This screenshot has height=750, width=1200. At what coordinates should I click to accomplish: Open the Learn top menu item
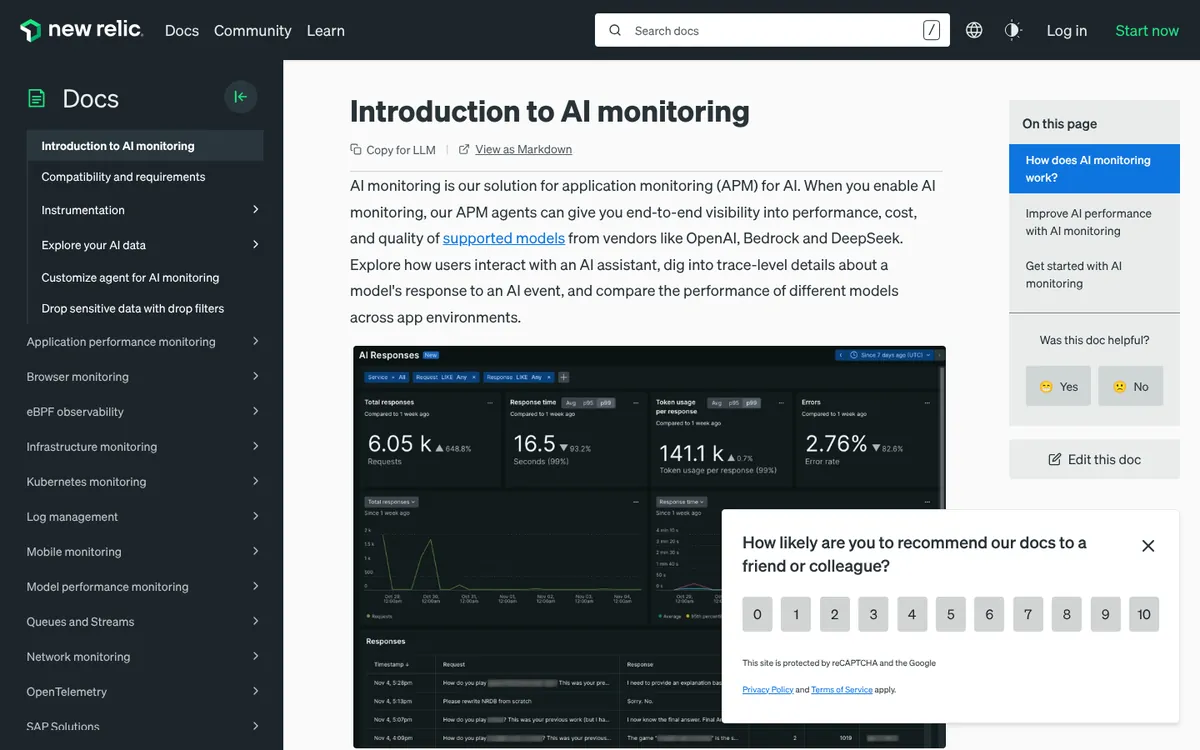(326, 31)
